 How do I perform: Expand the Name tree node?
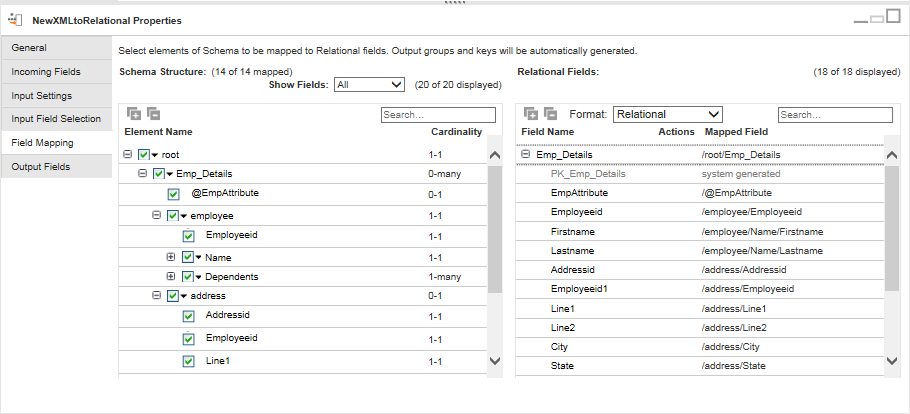[171, 256]
